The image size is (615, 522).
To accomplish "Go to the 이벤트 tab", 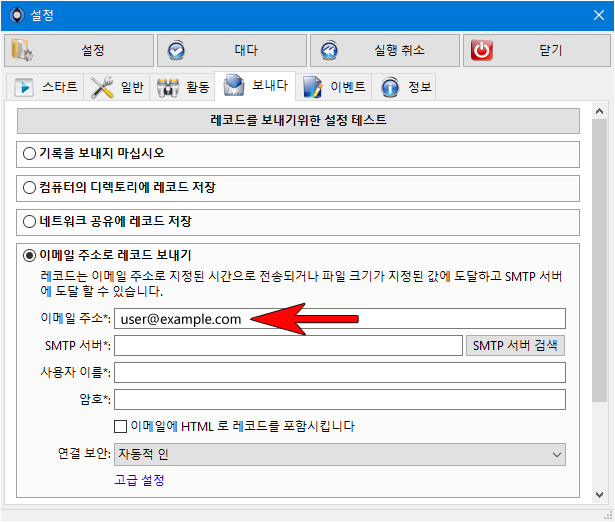I will pyautogui.click(x=333, y=87).
